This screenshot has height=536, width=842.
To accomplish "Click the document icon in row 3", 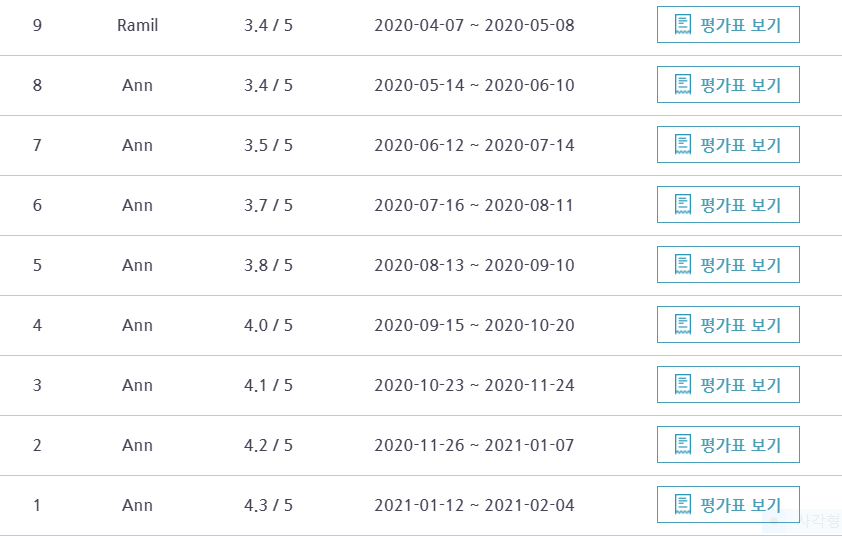I will [683, 385].
